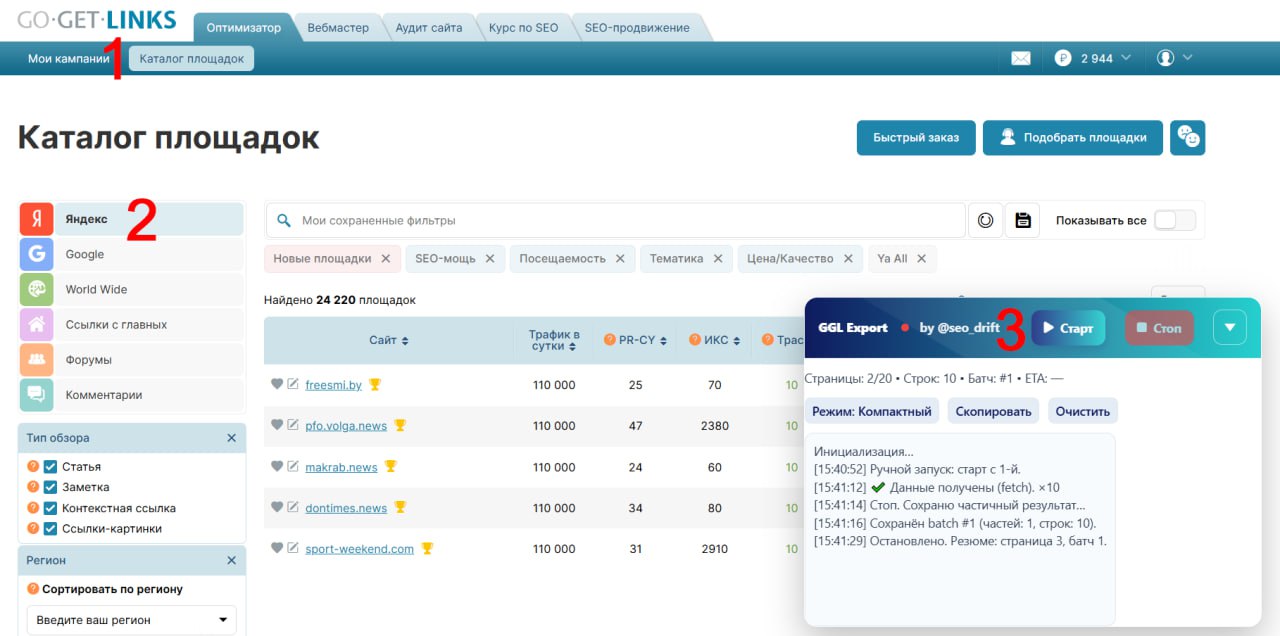
Task: Uncheck the Контекстная ссылка checkbox
Action: click(x=50, y=508)
